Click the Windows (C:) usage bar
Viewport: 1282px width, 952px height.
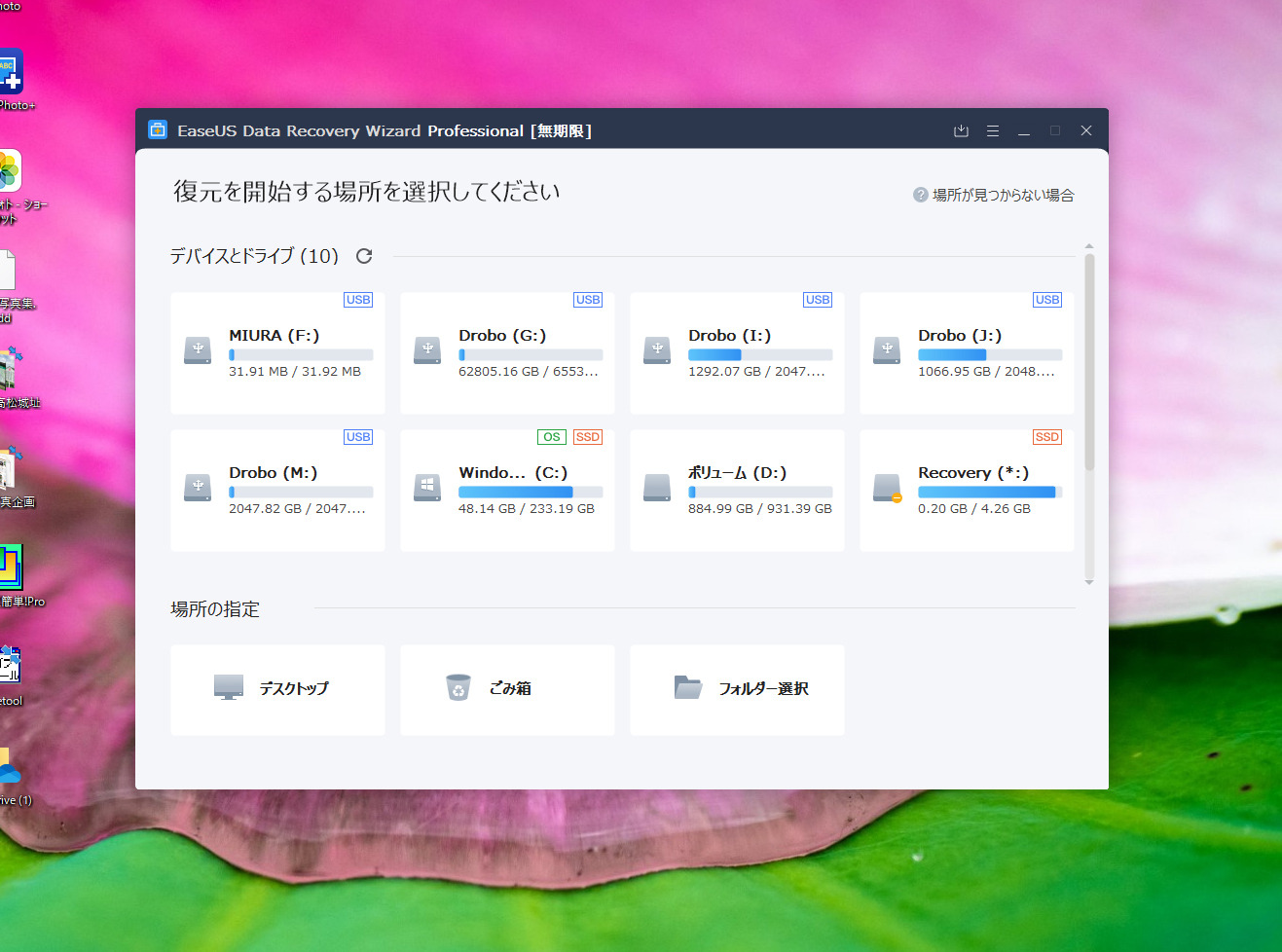pyautogui.click(x=531, y=493)
